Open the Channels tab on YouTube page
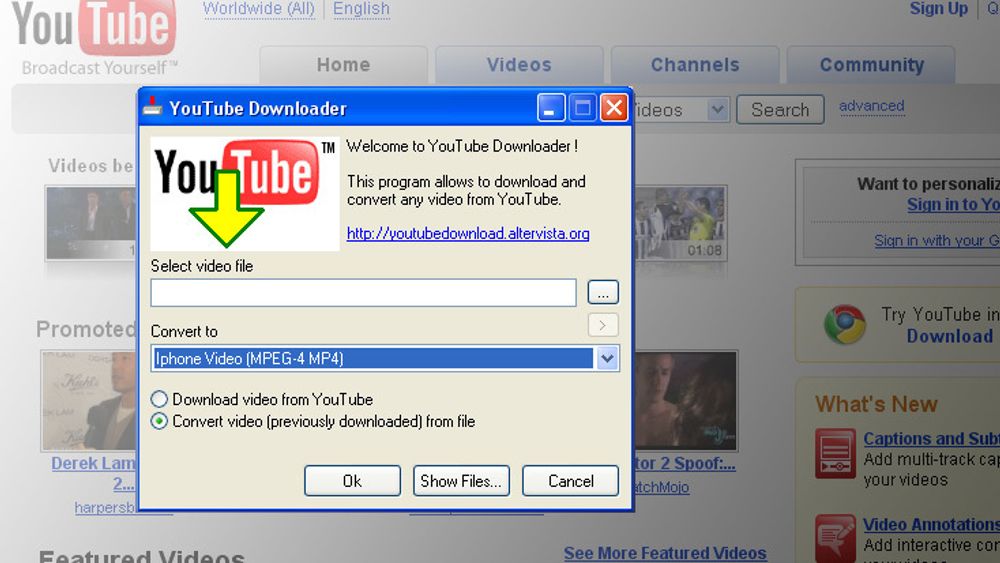Screen dimensions: 1000x563 pos(695,65)
